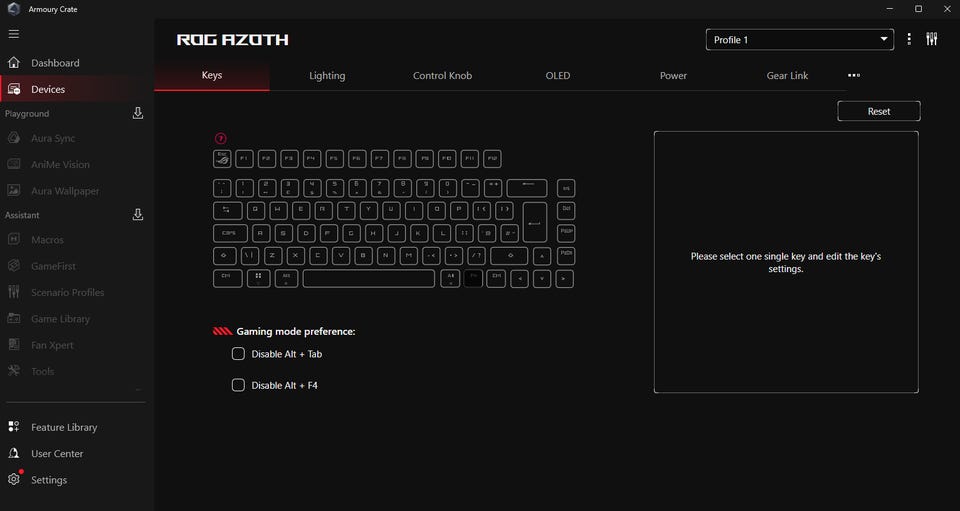Select the left Ctrl key

click(227, 278)
